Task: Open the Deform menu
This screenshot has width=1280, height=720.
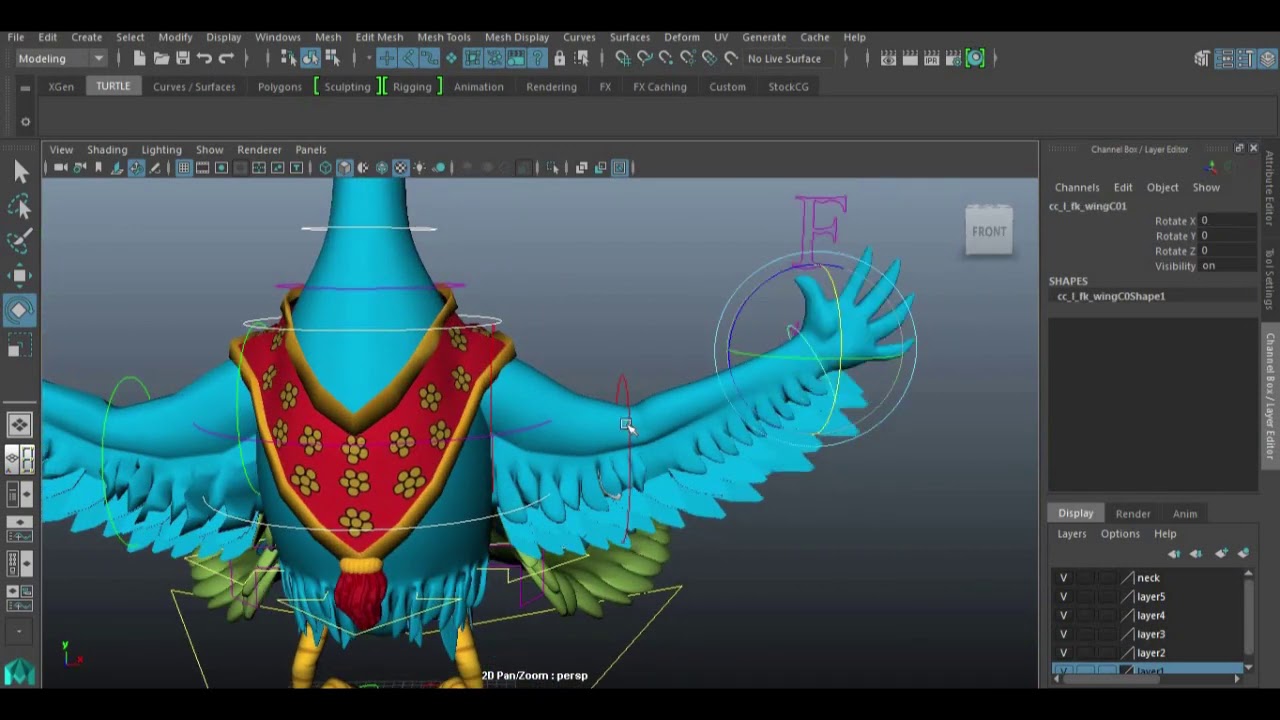Action: point(682,37)
